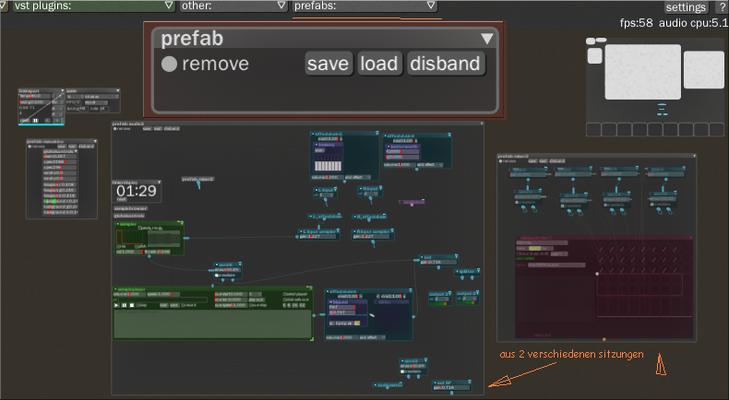729x400 pixels.
Task: Toggle remove in prefab audio2
Action: (x=116, y=129)
